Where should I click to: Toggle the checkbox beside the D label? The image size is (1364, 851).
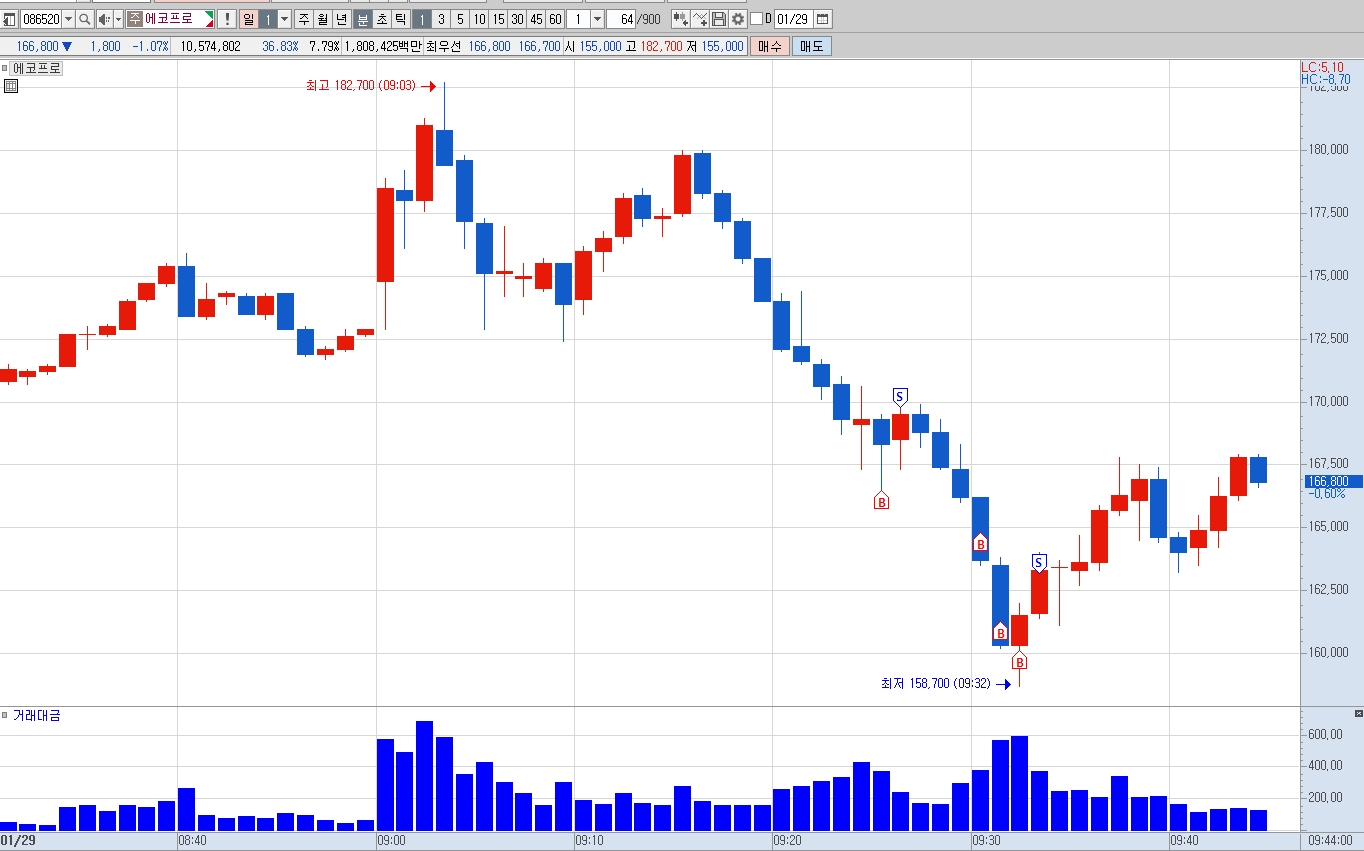point(756,19)
